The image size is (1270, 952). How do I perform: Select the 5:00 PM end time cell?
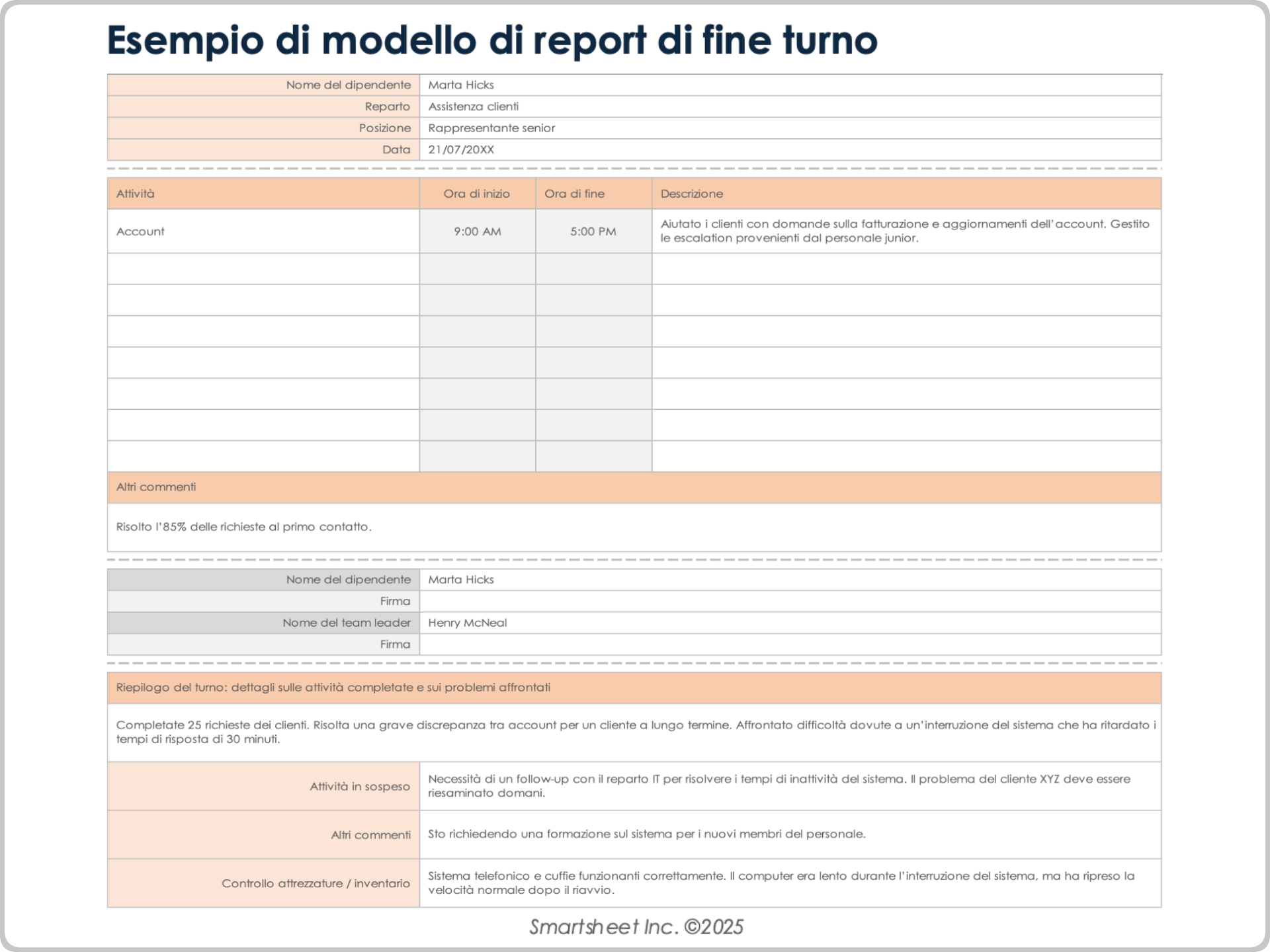(592, 231)
